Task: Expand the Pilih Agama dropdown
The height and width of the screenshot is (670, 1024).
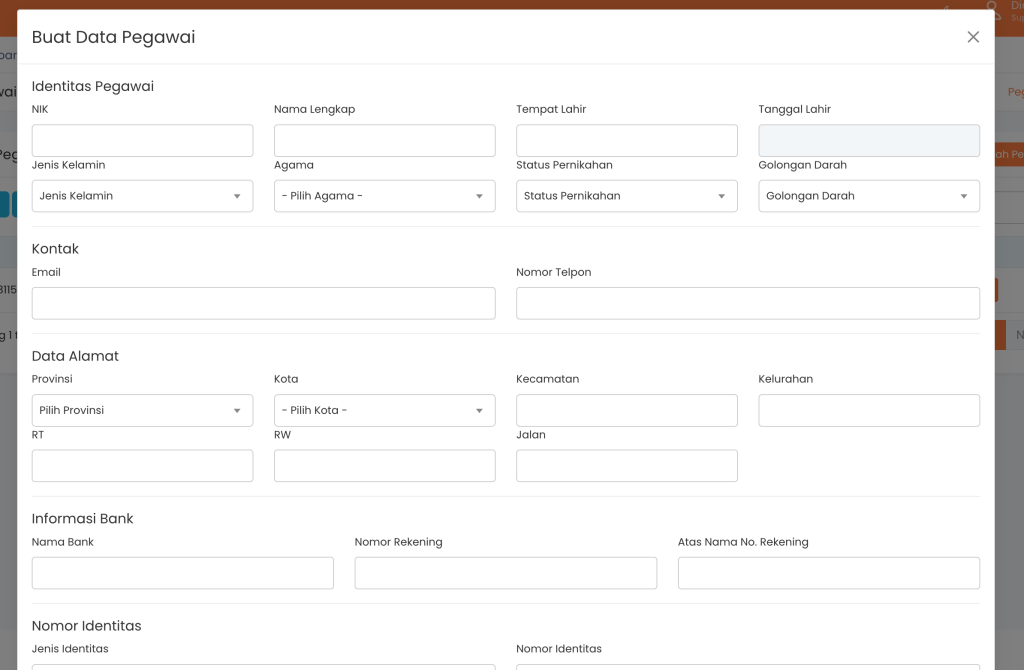Action: [x=384, y=196]
